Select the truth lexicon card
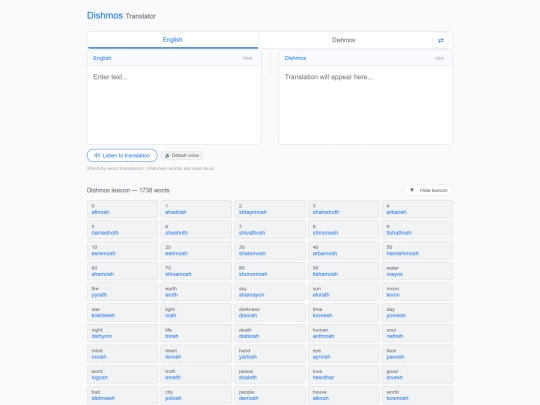Screen dimensions: 540x405 pyautogui.click(x=196, y=374)
